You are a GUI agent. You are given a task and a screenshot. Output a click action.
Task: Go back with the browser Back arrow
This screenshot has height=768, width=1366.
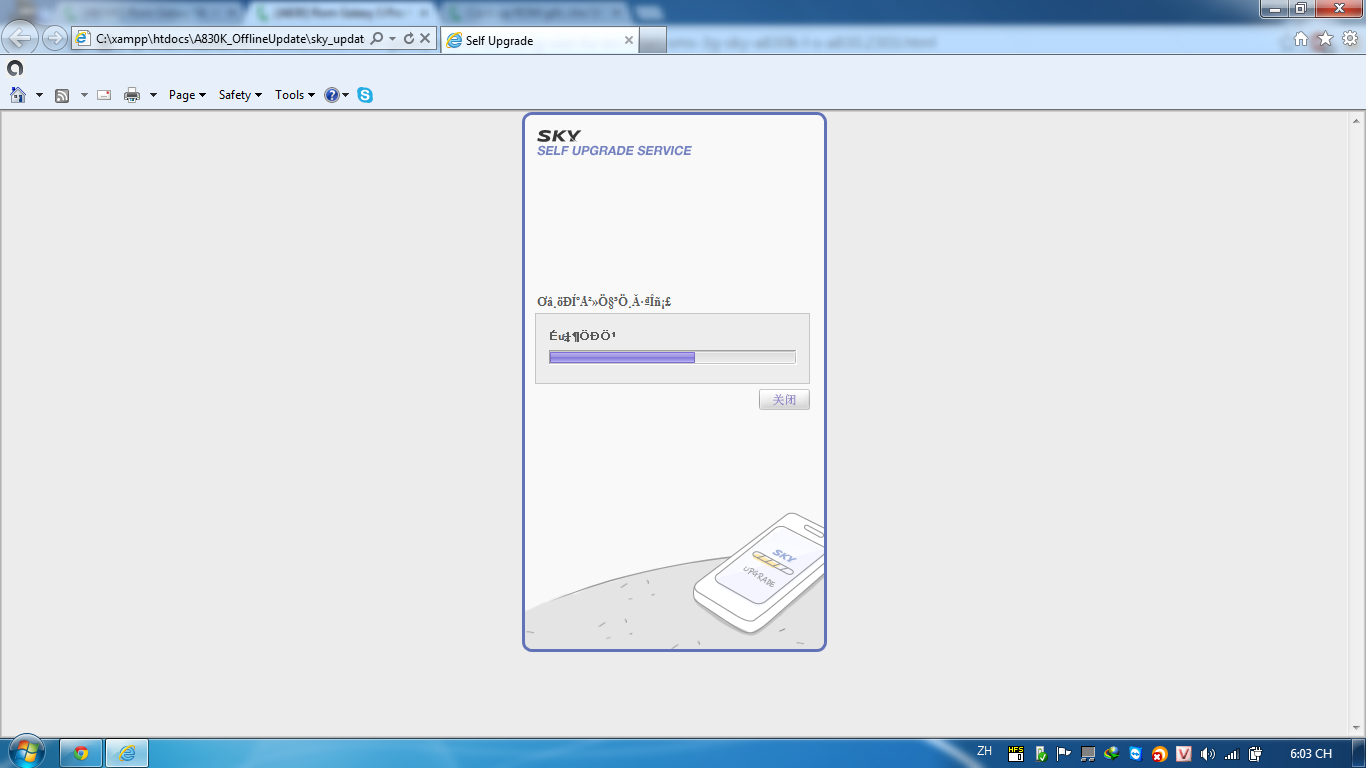21,38
